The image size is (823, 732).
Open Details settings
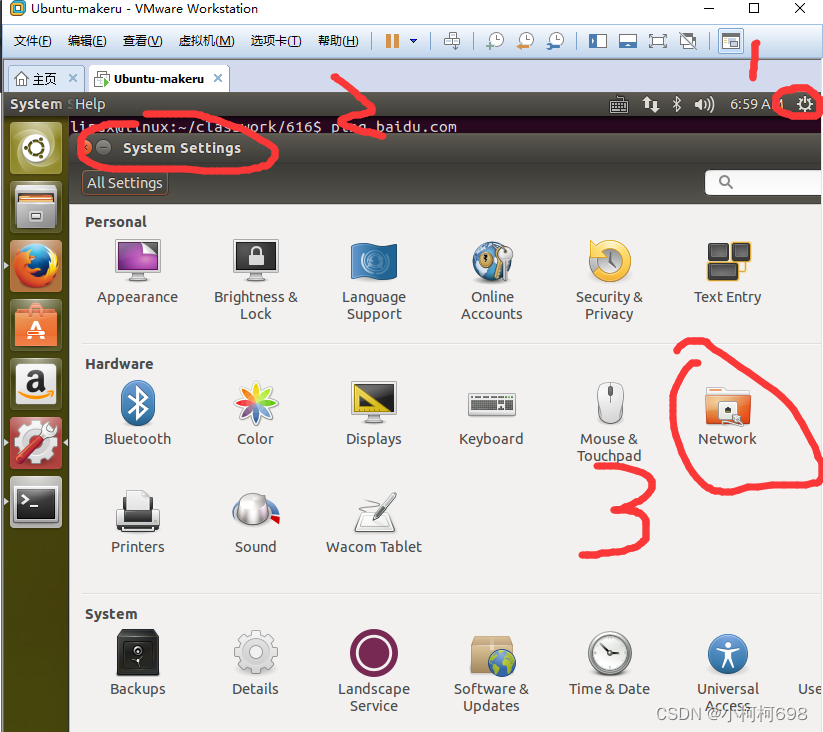[x=256, y=663]
